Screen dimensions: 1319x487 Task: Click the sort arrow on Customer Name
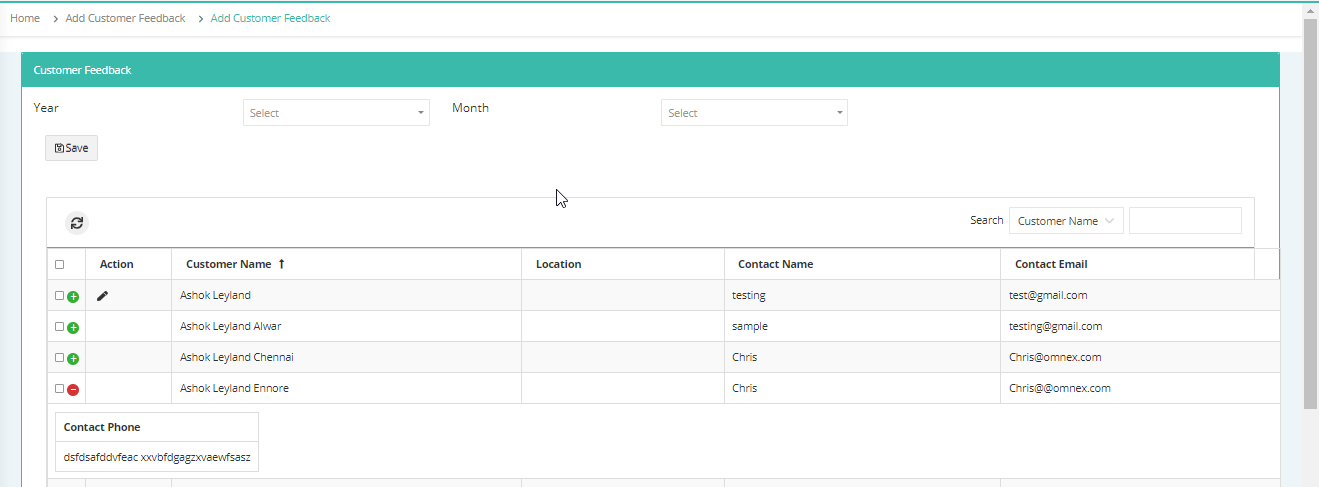pos(281,264)
